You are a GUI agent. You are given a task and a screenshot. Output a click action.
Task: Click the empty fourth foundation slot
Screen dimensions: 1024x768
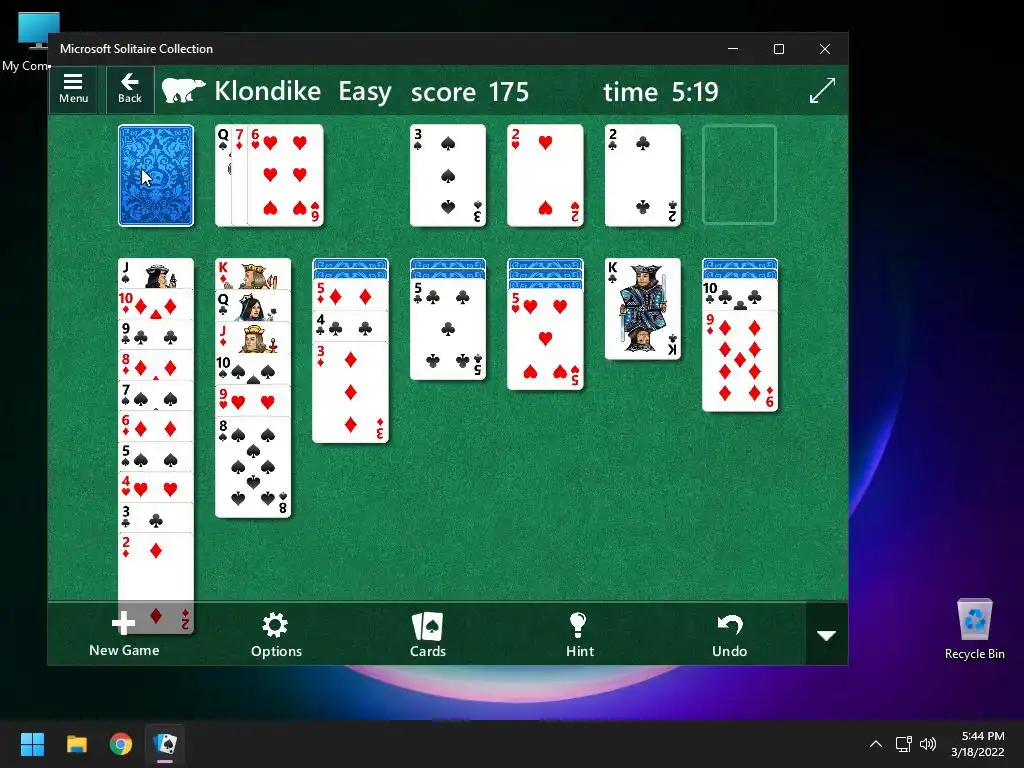point(739,175)
